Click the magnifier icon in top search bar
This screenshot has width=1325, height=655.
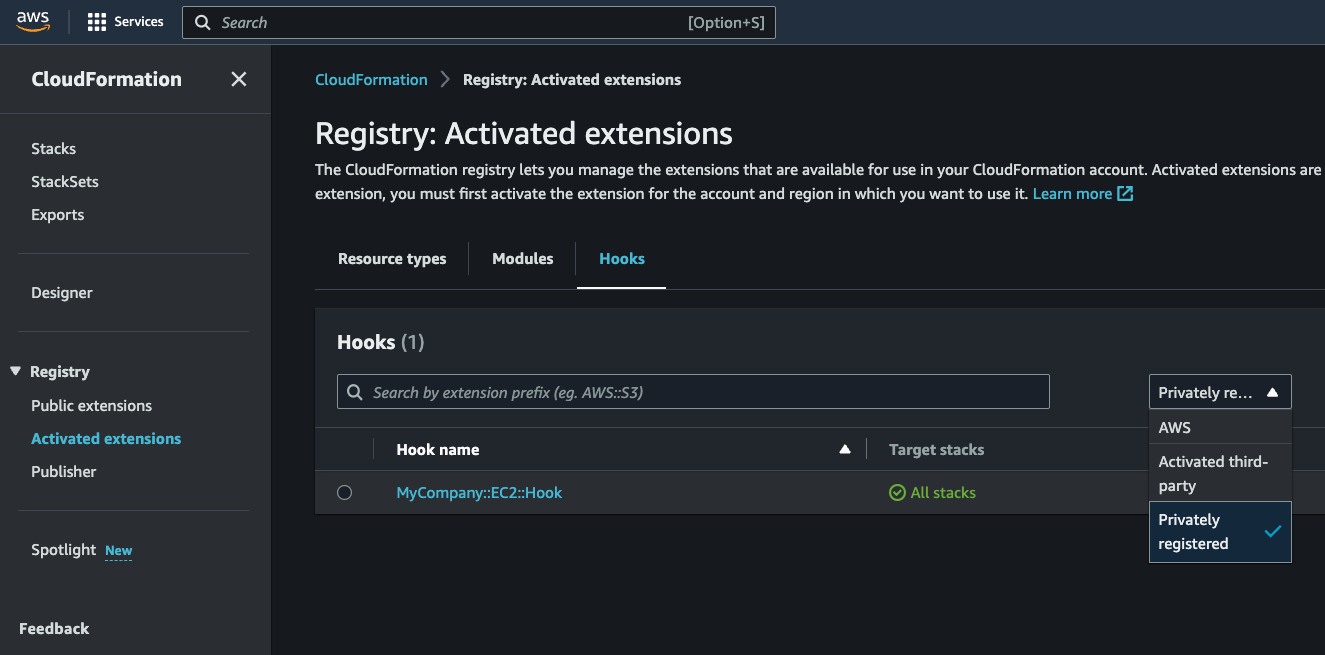[x=202, y=23]
